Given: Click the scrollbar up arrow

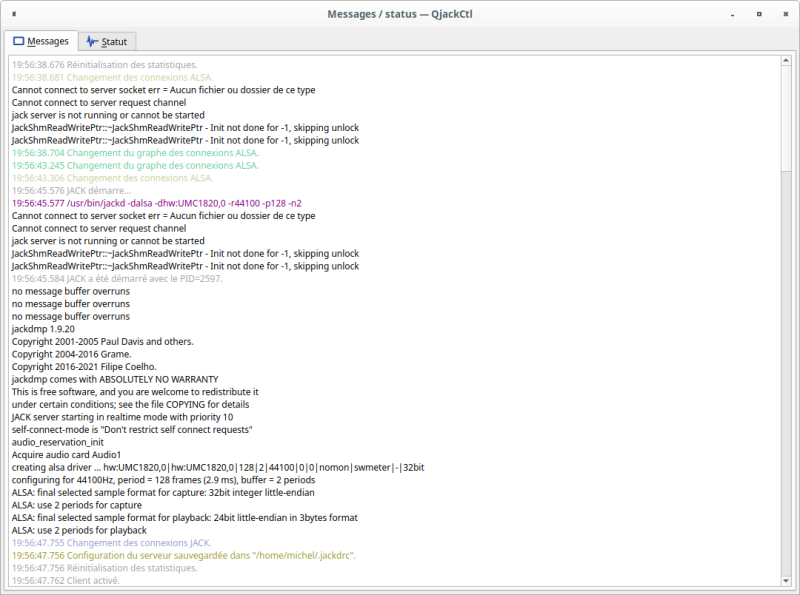Looking at the screenshot, I should [786, 61].
